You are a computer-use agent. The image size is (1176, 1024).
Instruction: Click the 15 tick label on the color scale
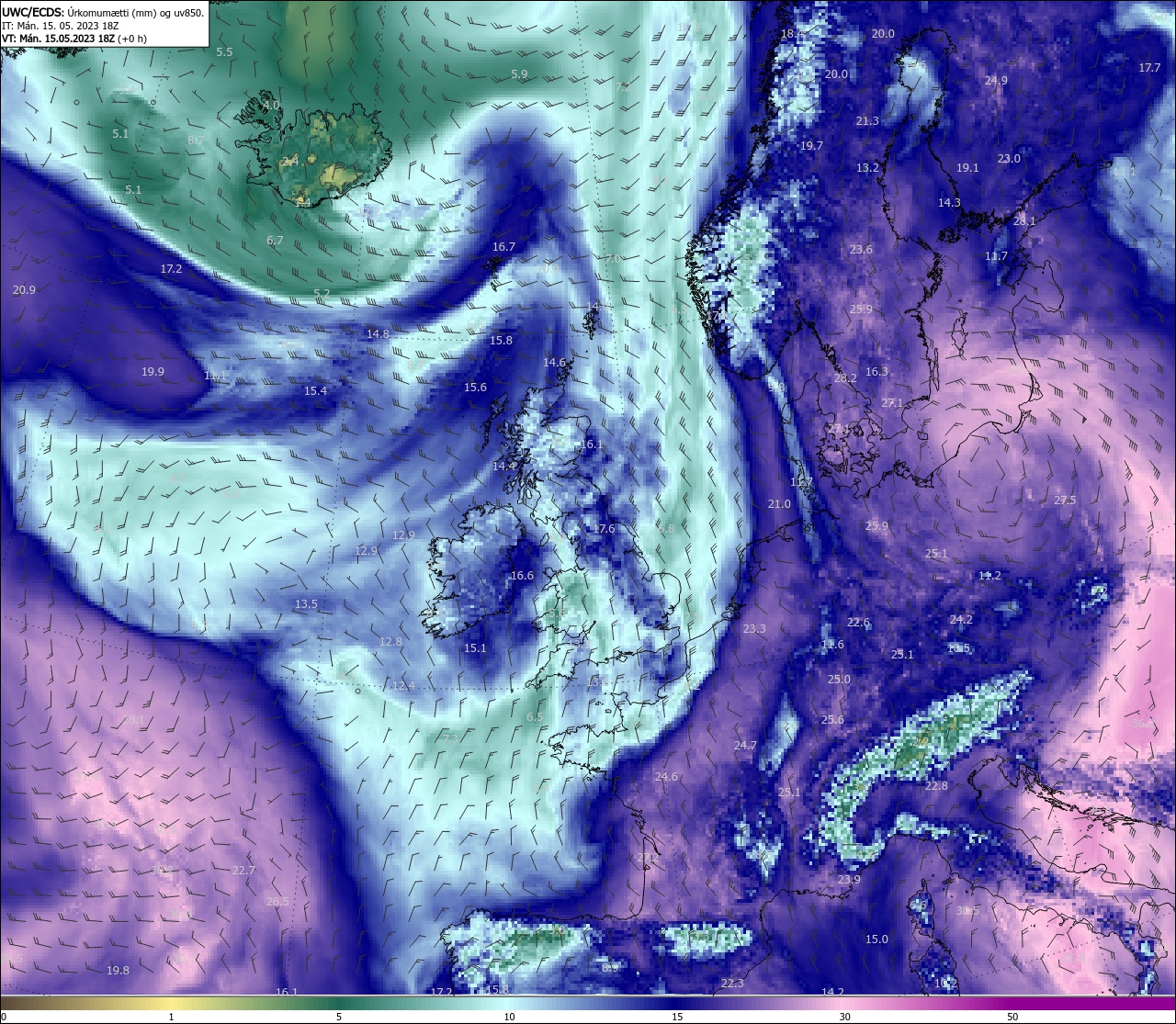click(x=677, y=1017)
